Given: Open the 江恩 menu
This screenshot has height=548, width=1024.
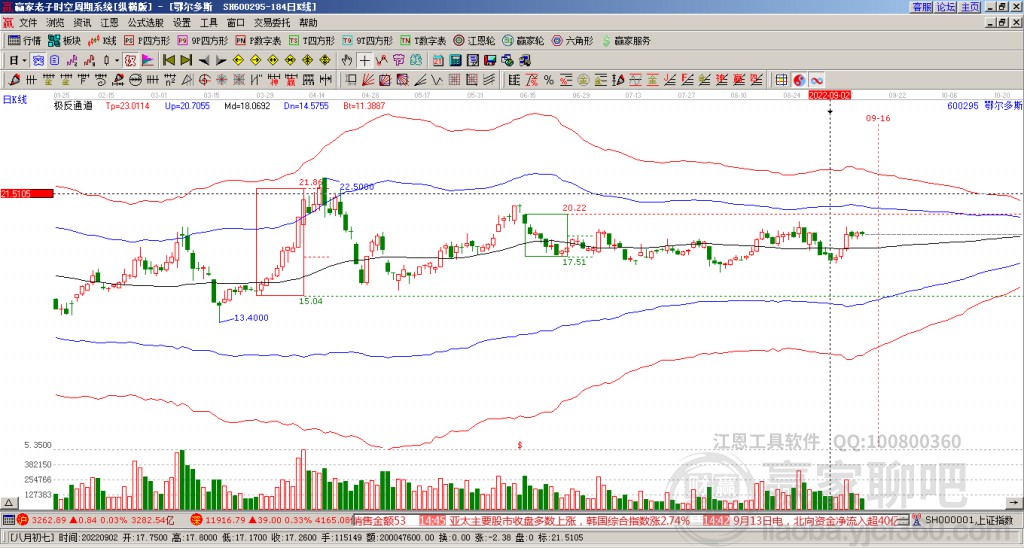Looking at the screenshot, I should coord(109,23).
